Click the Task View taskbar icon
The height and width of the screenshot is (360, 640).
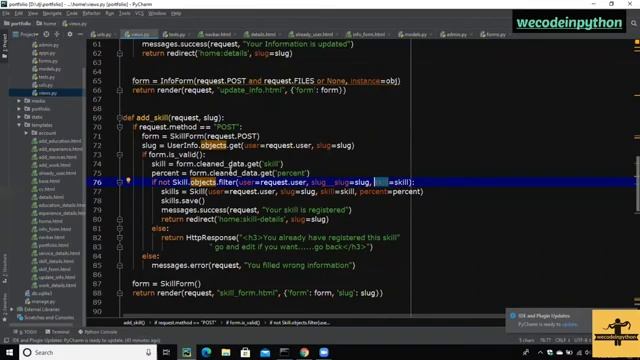point(166,352)
